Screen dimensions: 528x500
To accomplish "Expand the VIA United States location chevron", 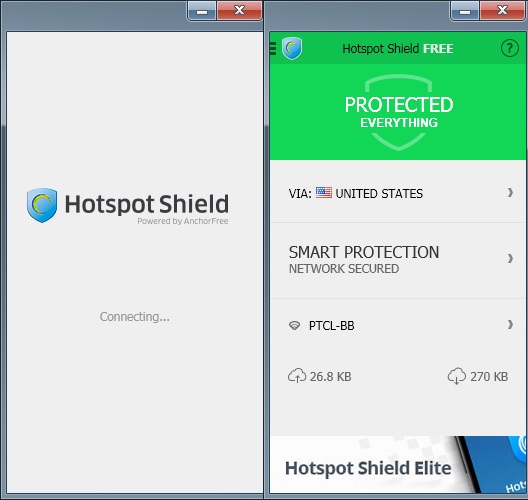I will point(510,193).
